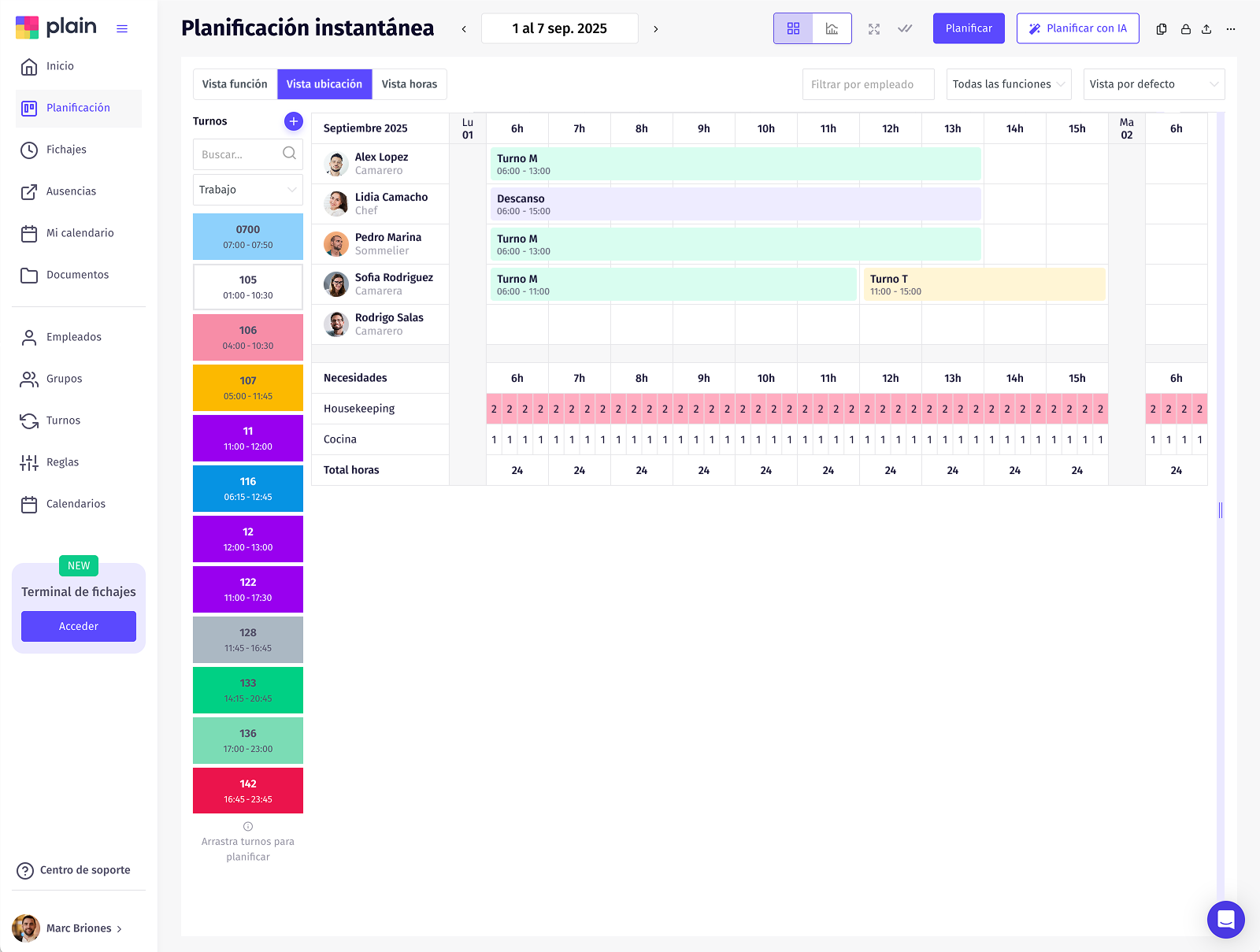1260x952 pixels.
Task: Switch to Vista función tab
Action: pos(235,84)
